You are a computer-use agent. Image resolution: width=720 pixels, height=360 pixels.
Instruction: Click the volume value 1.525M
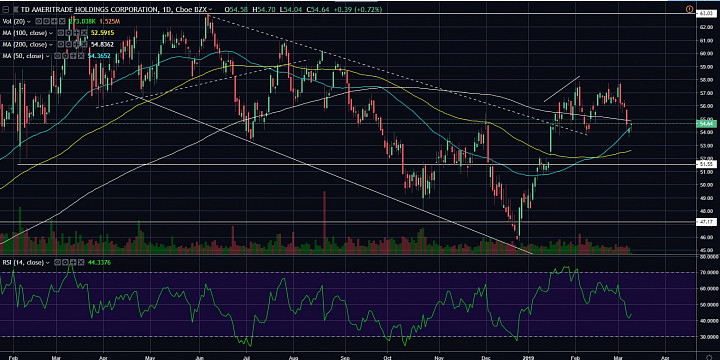pyautogui.click(x=110, y=22)
